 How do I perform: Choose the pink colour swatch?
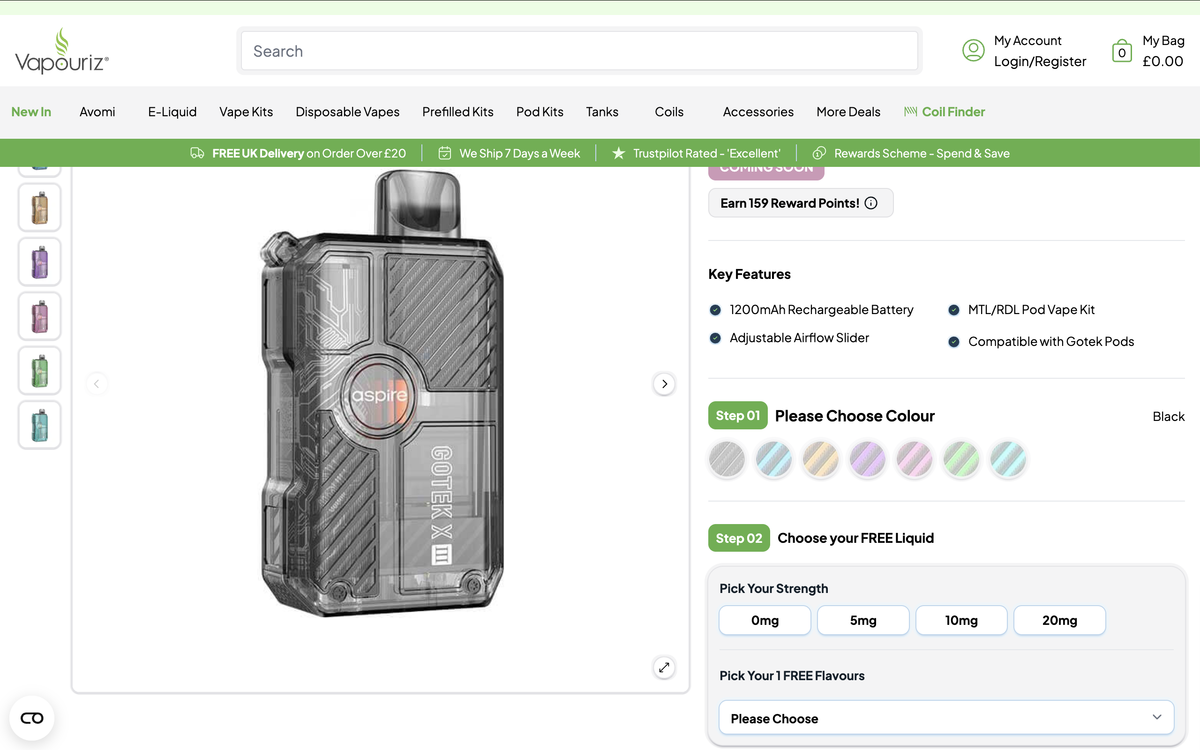915,459
